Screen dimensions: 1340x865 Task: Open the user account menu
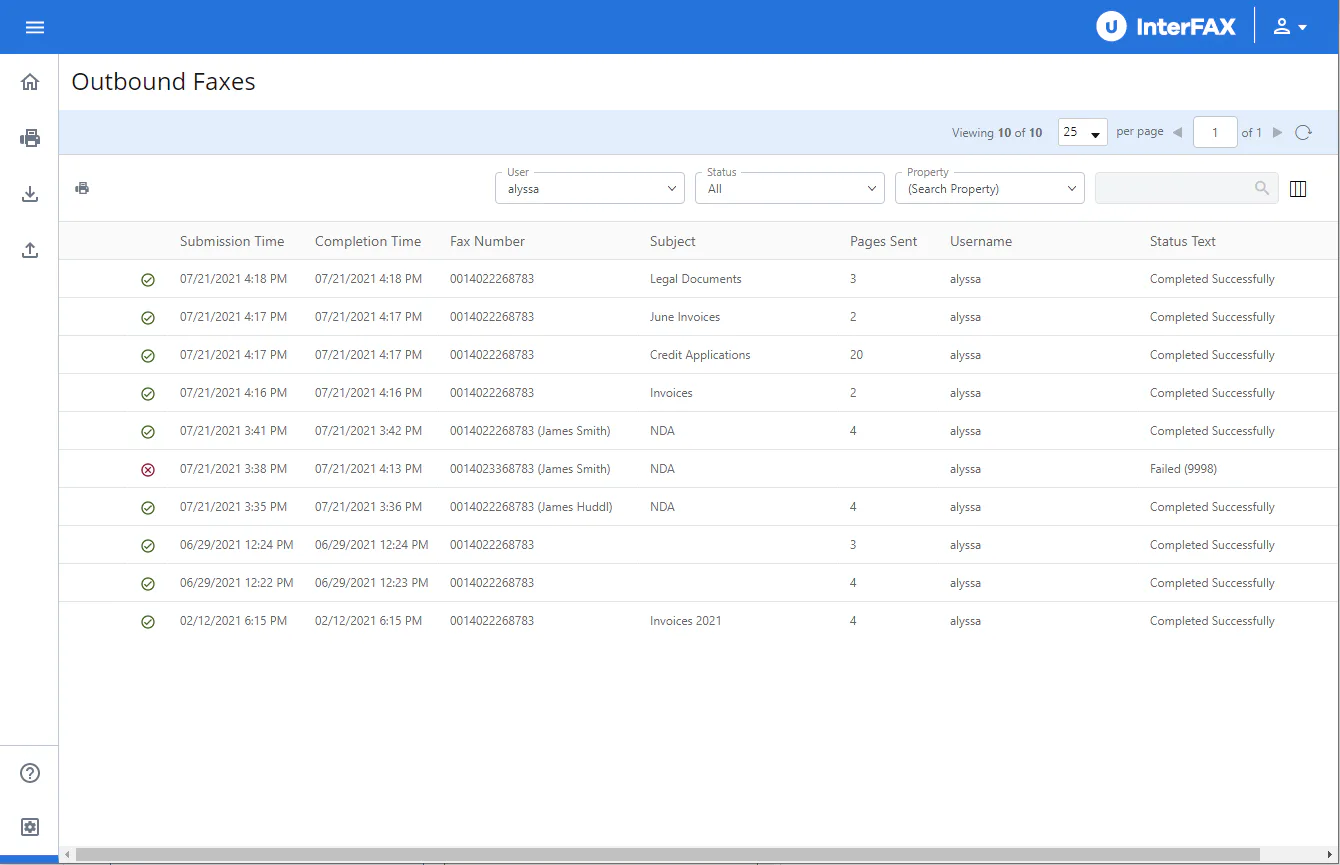1290,27
